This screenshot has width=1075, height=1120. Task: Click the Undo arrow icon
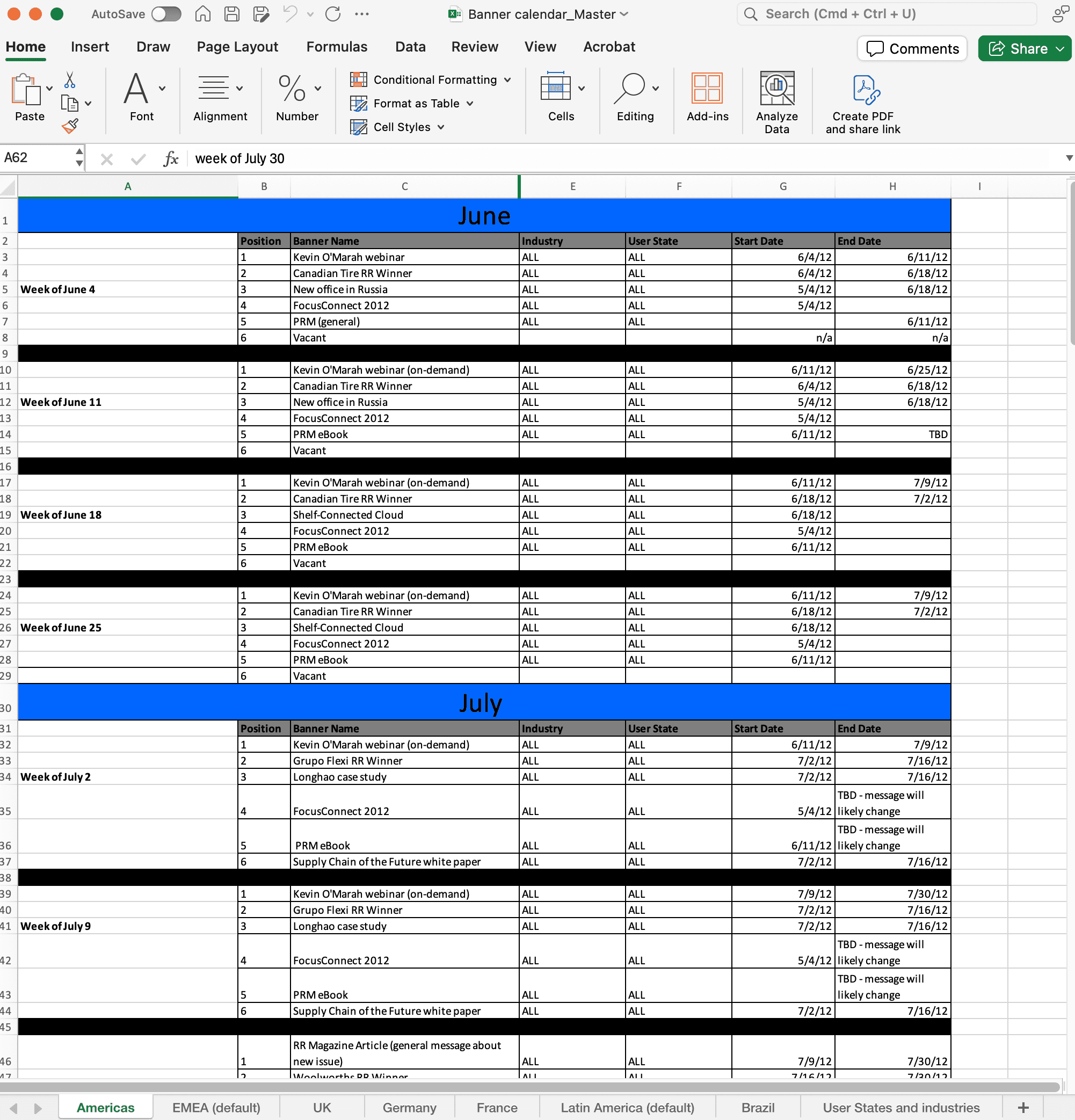pyautogui.click(x=290, y=14)
